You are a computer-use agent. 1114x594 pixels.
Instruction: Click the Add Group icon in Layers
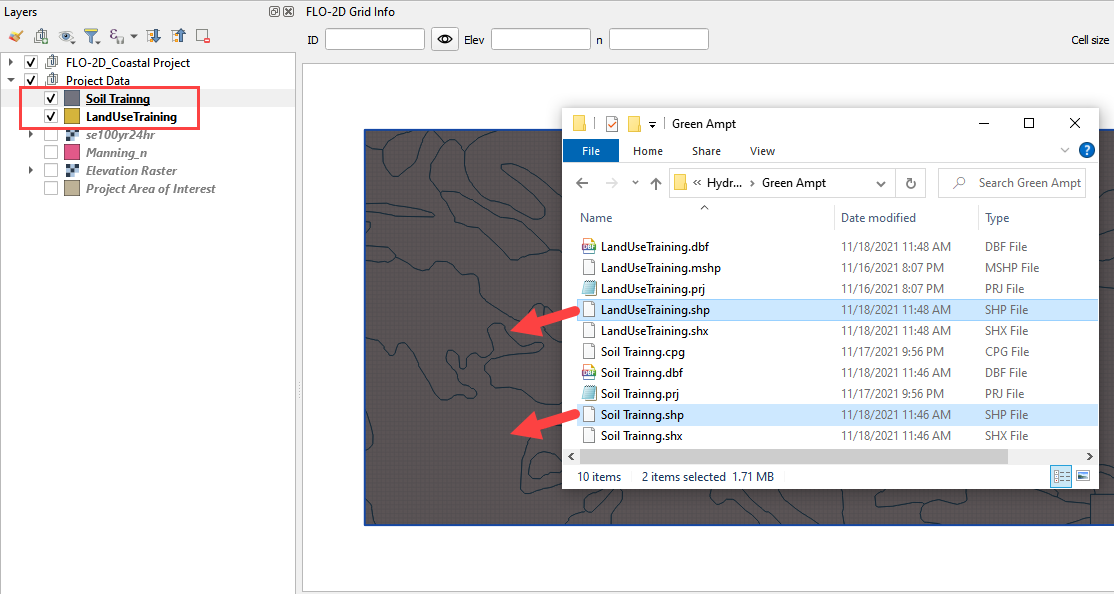point(41,37)
